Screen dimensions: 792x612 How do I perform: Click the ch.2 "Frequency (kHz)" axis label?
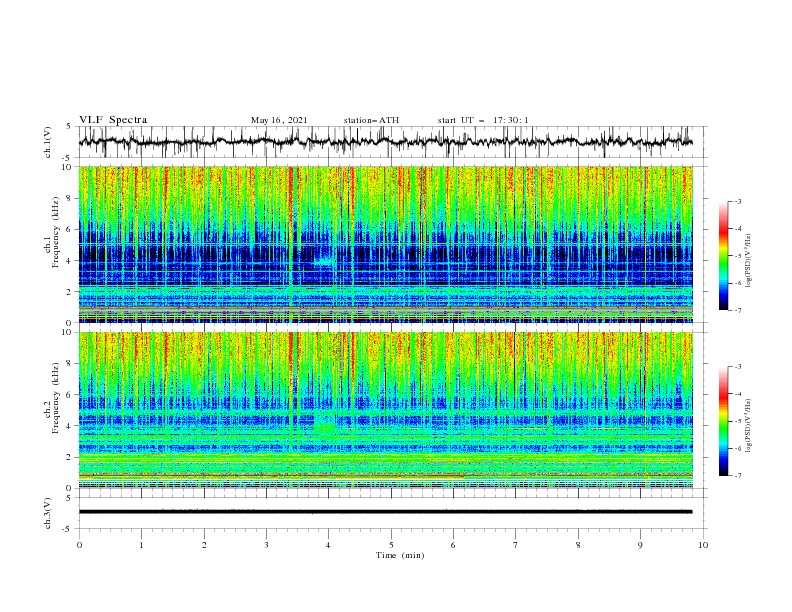pos(56,397)
